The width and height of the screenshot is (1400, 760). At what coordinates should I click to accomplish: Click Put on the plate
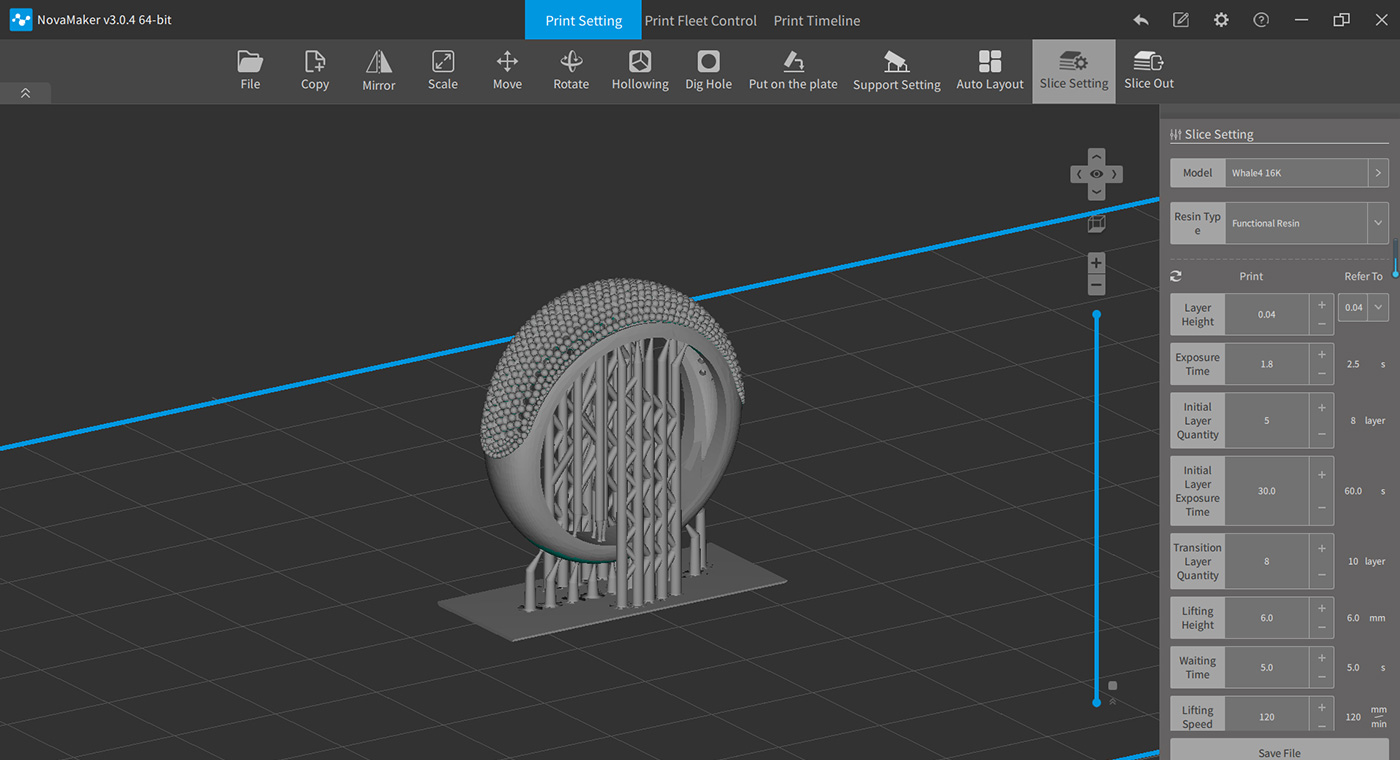click(793, 71)
